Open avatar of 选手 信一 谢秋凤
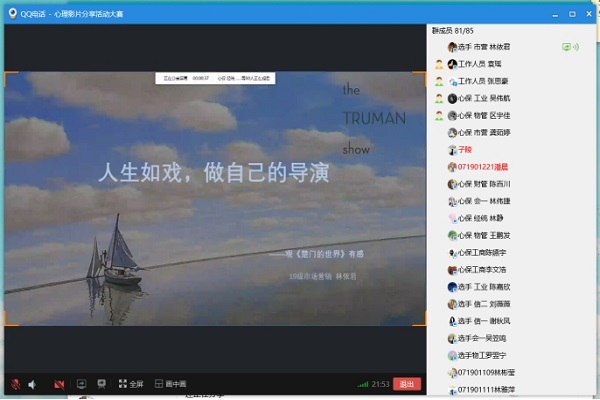The image size is (600, 400). (x=452, y=321)
